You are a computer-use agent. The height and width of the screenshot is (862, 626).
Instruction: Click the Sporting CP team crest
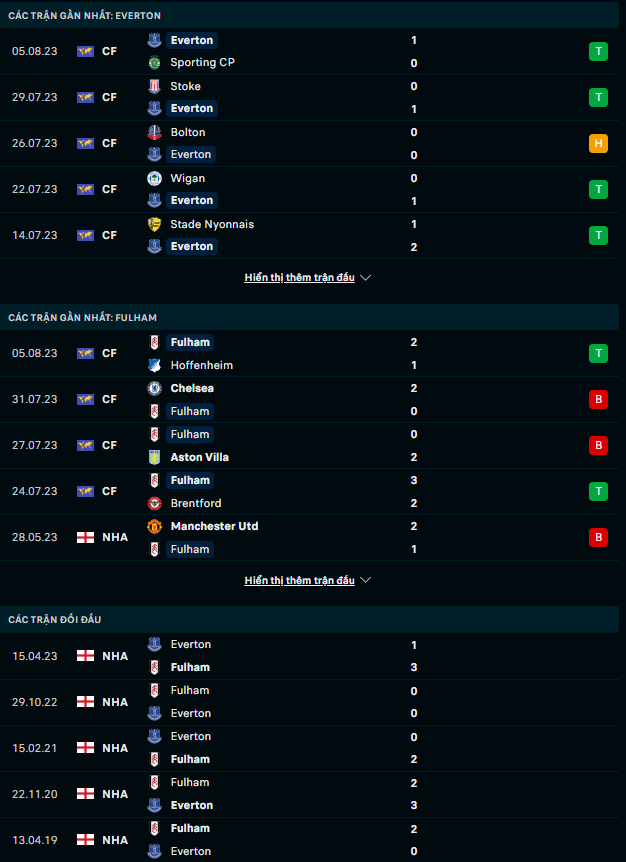pyautogui.click(x=154, y=63)
